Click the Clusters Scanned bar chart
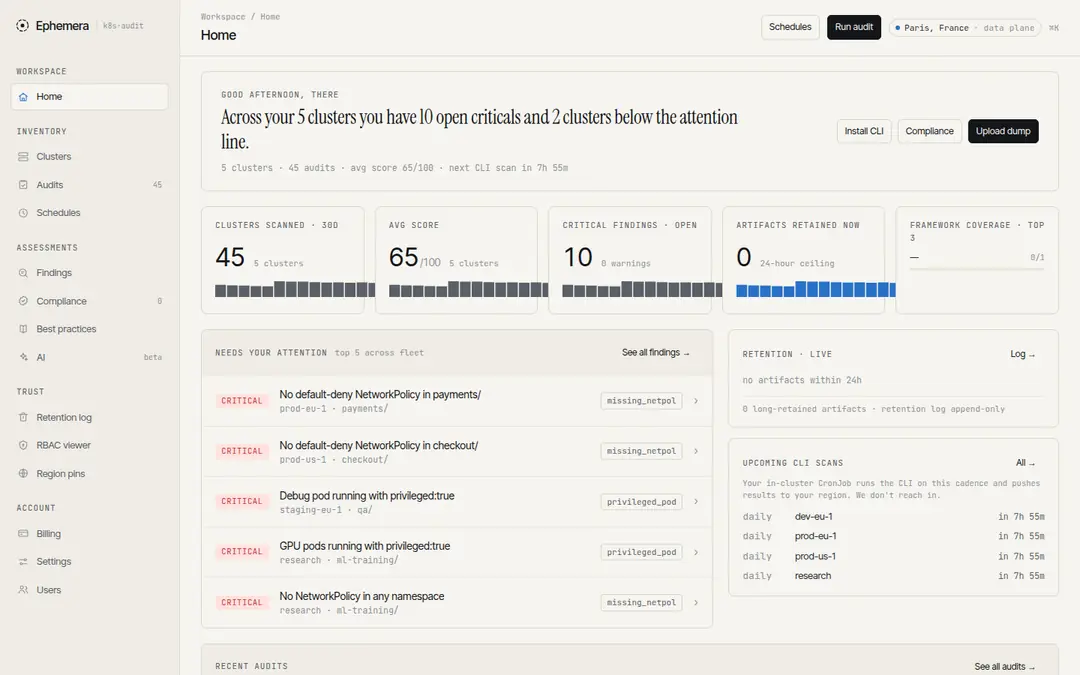The width and height of the screenshot is (1080, 675). pos(295,289)
